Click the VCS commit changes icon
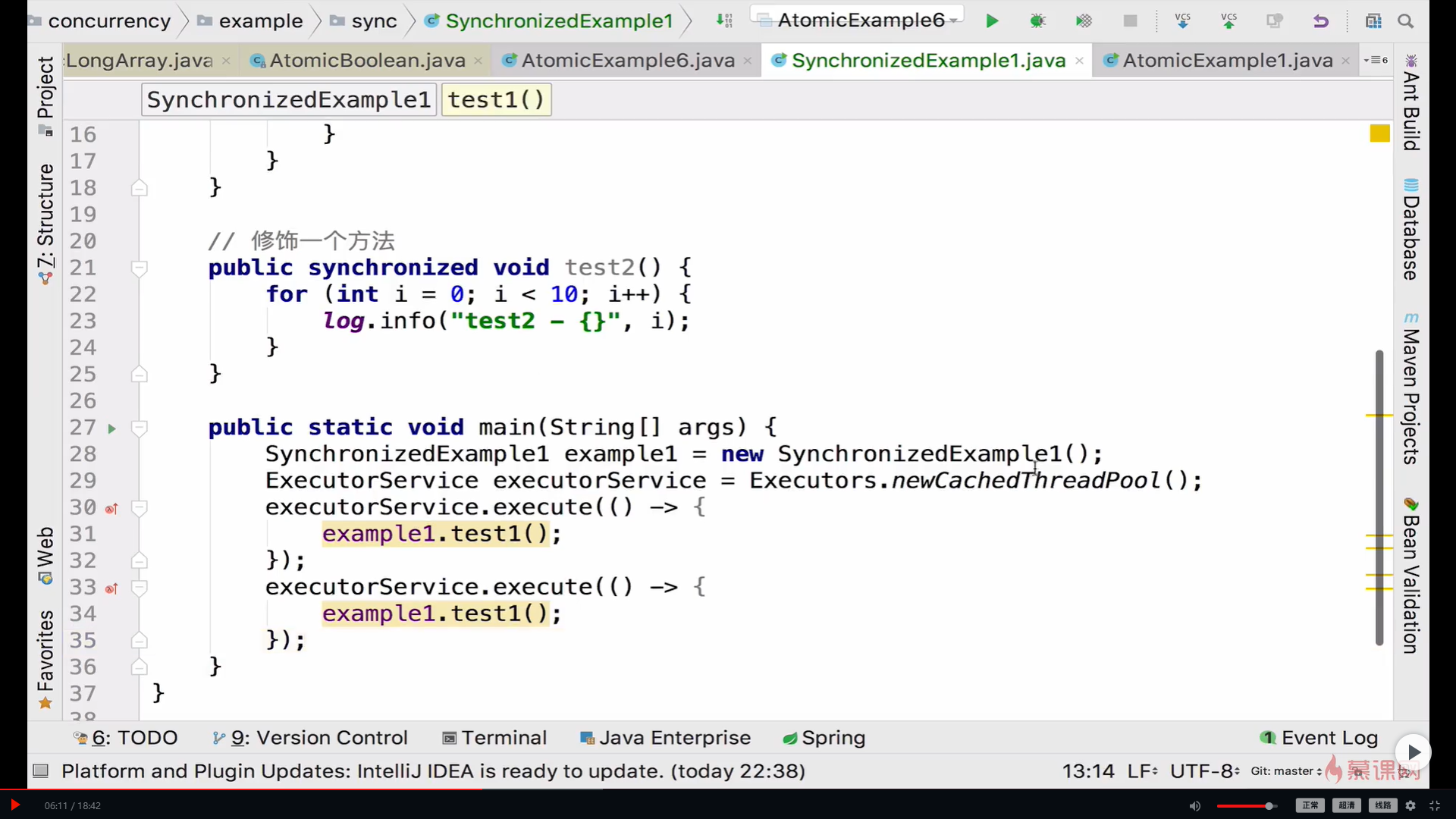The height and width of the screenshot is (819, 1456). (1228, 21)
